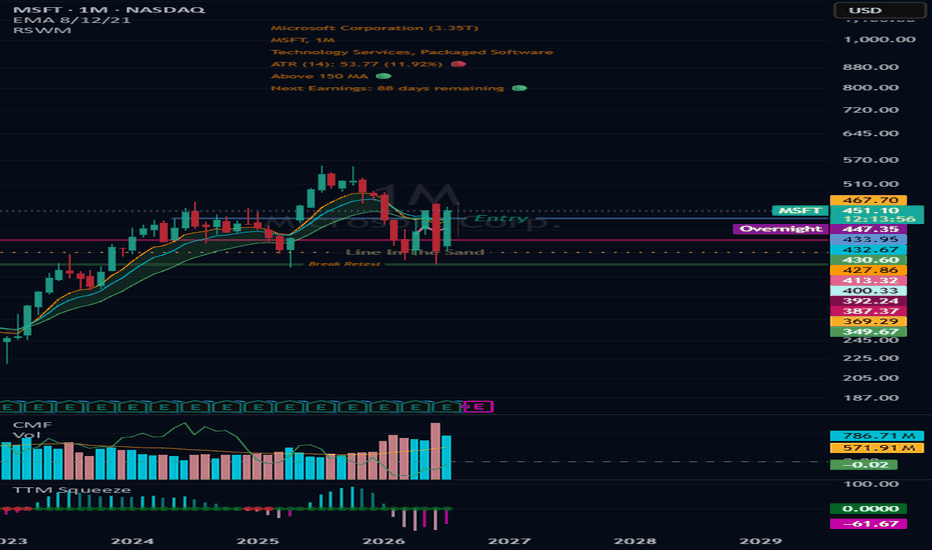Click the 570.00 price axis label
This screenshot has height=550, width=932.
click(871, 160)
